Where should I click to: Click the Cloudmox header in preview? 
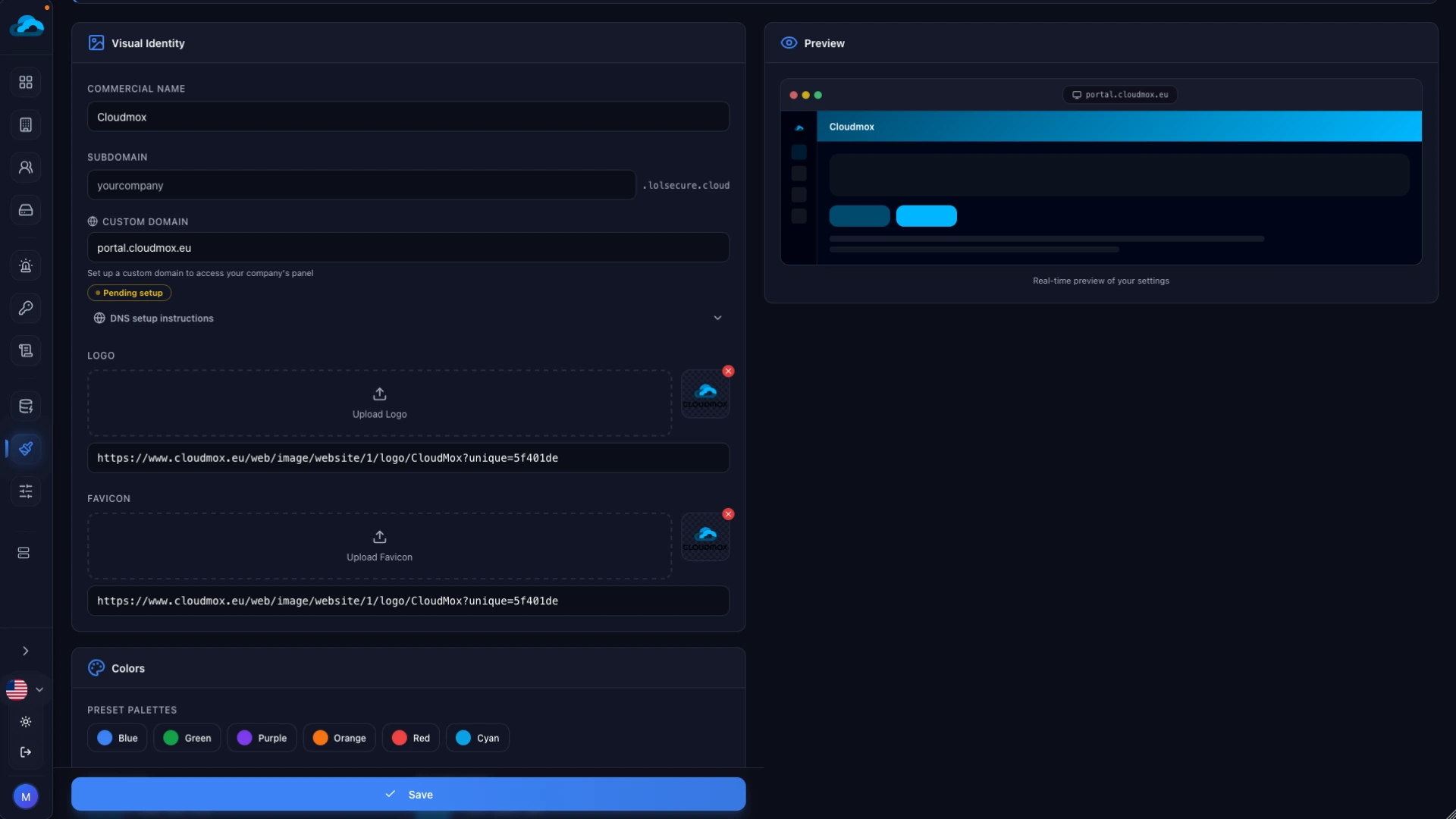coord(1119,127)
